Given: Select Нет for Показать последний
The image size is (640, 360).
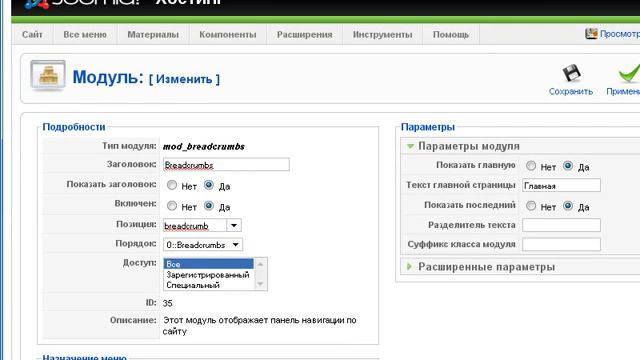Looking at the screenshot, I should [531, 206].
